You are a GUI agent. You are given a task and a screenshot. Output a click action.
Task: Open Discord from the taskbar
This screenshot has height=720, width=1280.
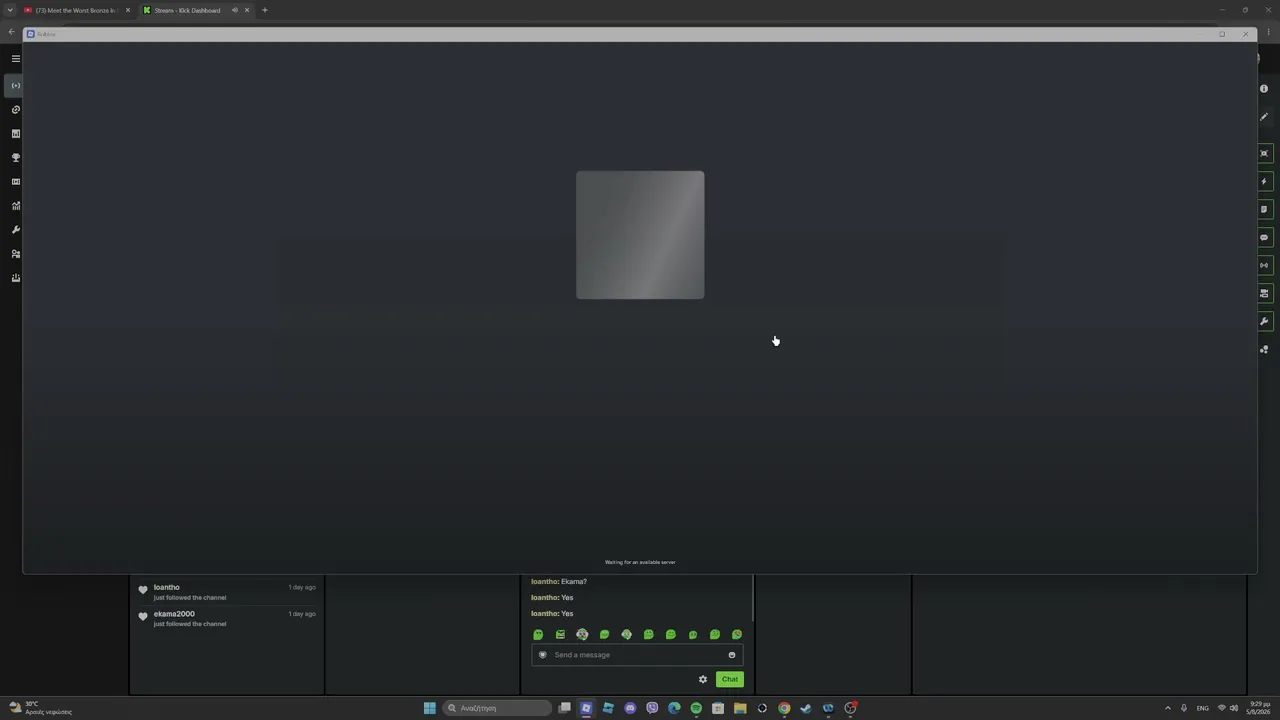coord(630,708)
